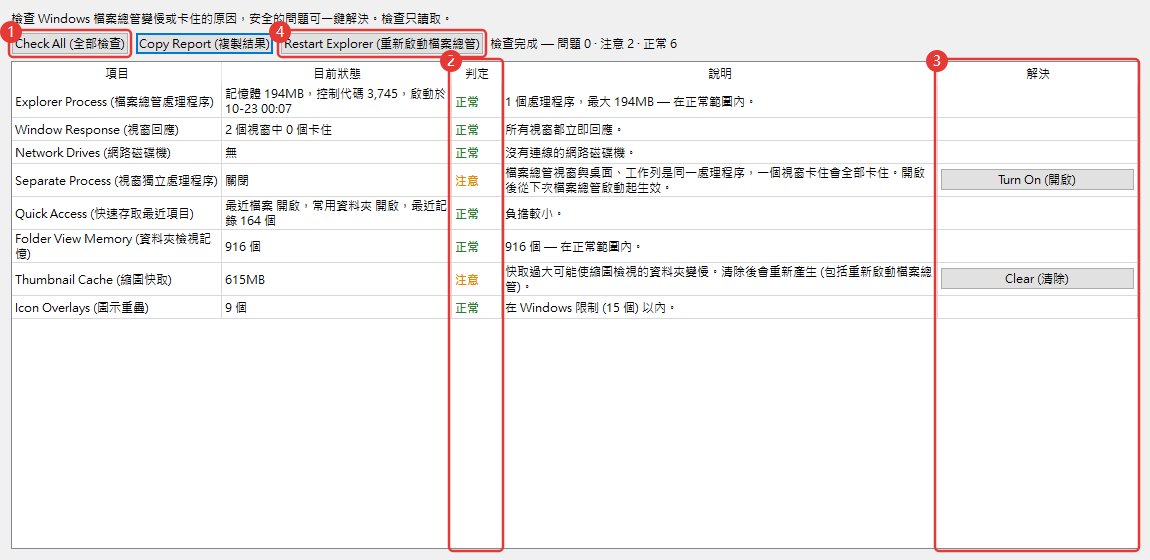Select the 說明 column header
1150x560 pixels.
(719, 74)
